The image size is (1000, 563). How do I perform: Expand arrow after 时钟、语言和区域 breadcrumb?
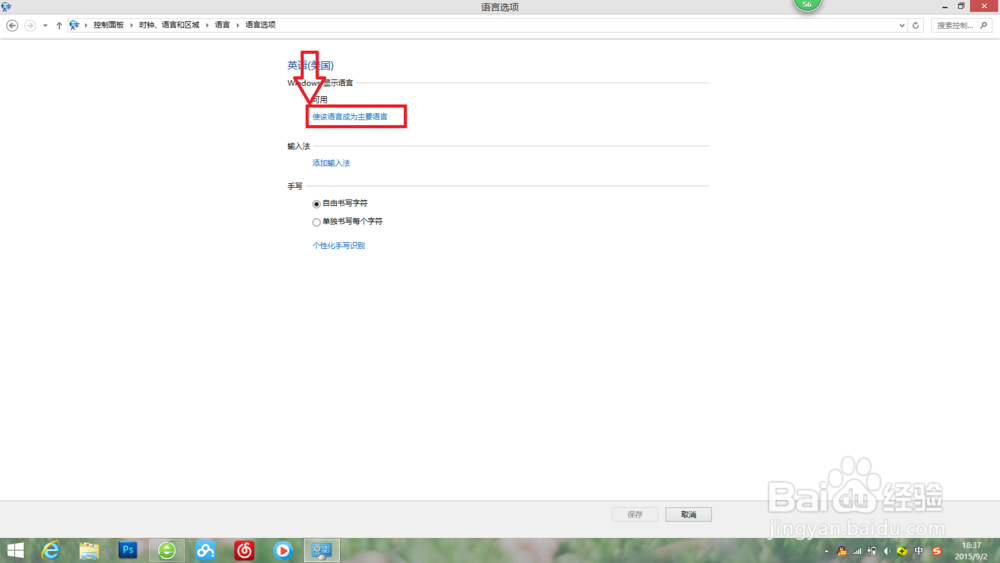(207, 25)
